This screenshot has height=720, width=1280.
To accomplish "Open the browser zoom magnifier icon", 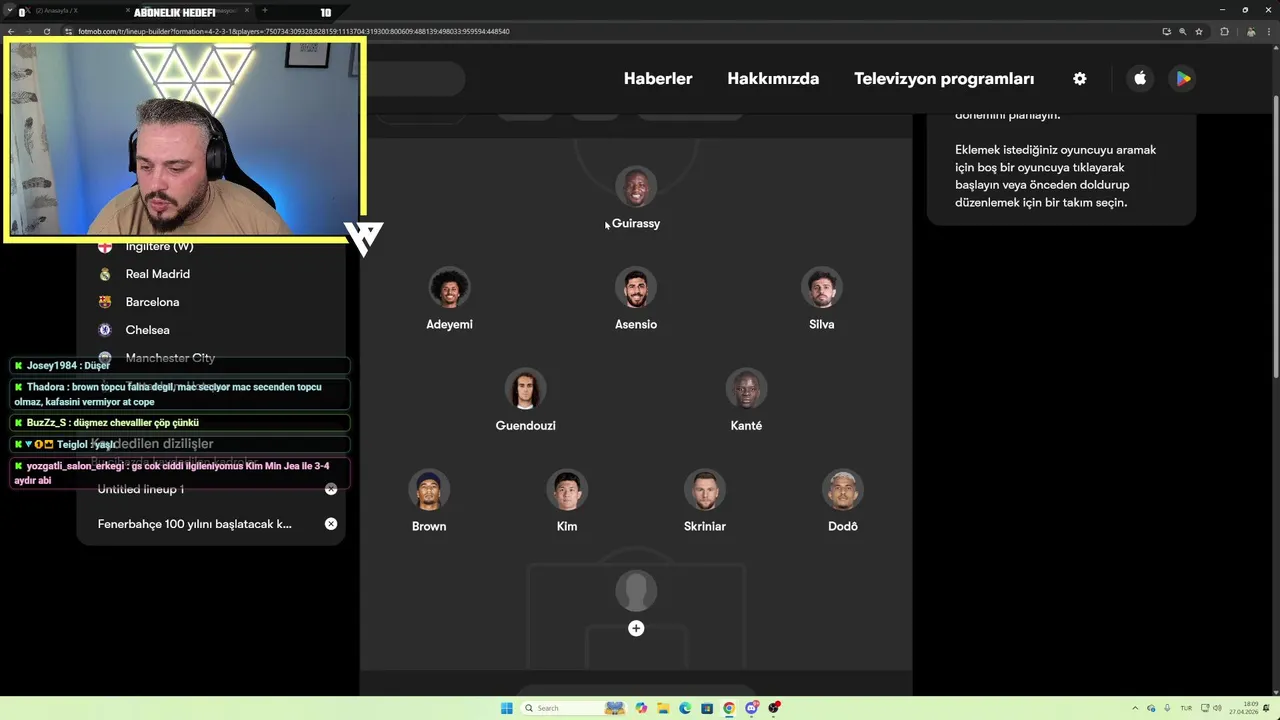I will [x=1183, y=31].
